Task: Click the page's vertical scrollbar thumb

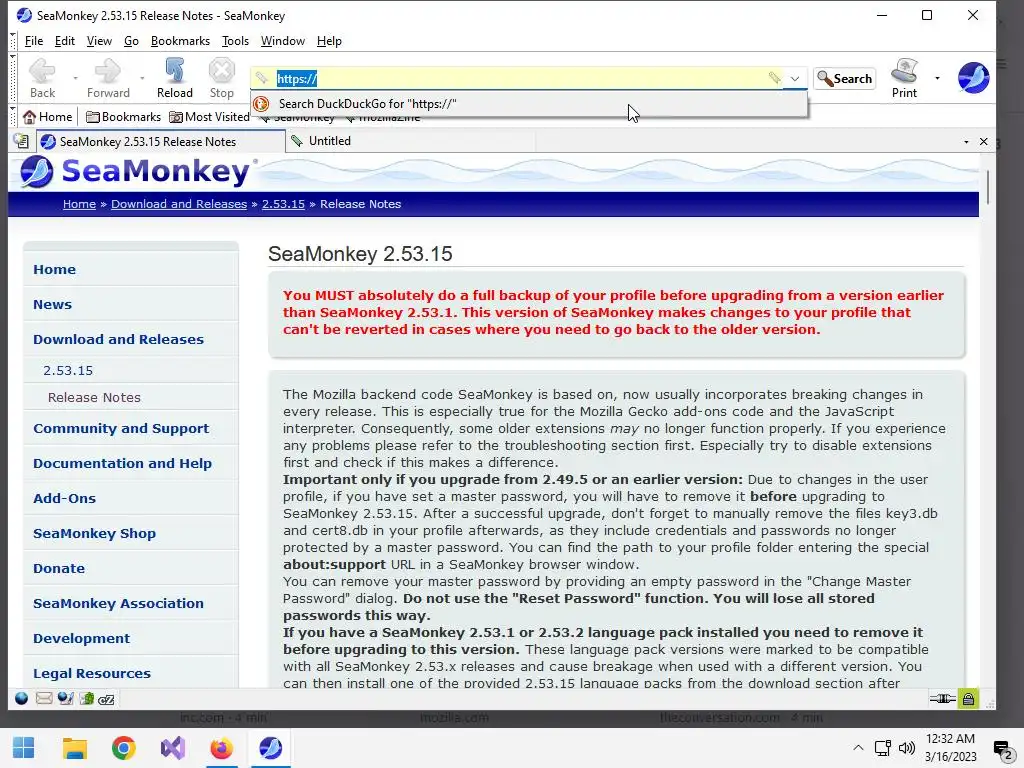Action: tap(987, 187)
